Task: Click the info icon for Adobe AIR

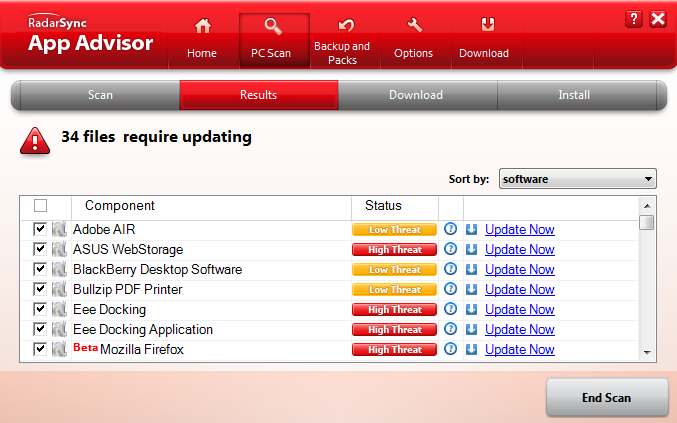Action: click(x=450, y=229)
